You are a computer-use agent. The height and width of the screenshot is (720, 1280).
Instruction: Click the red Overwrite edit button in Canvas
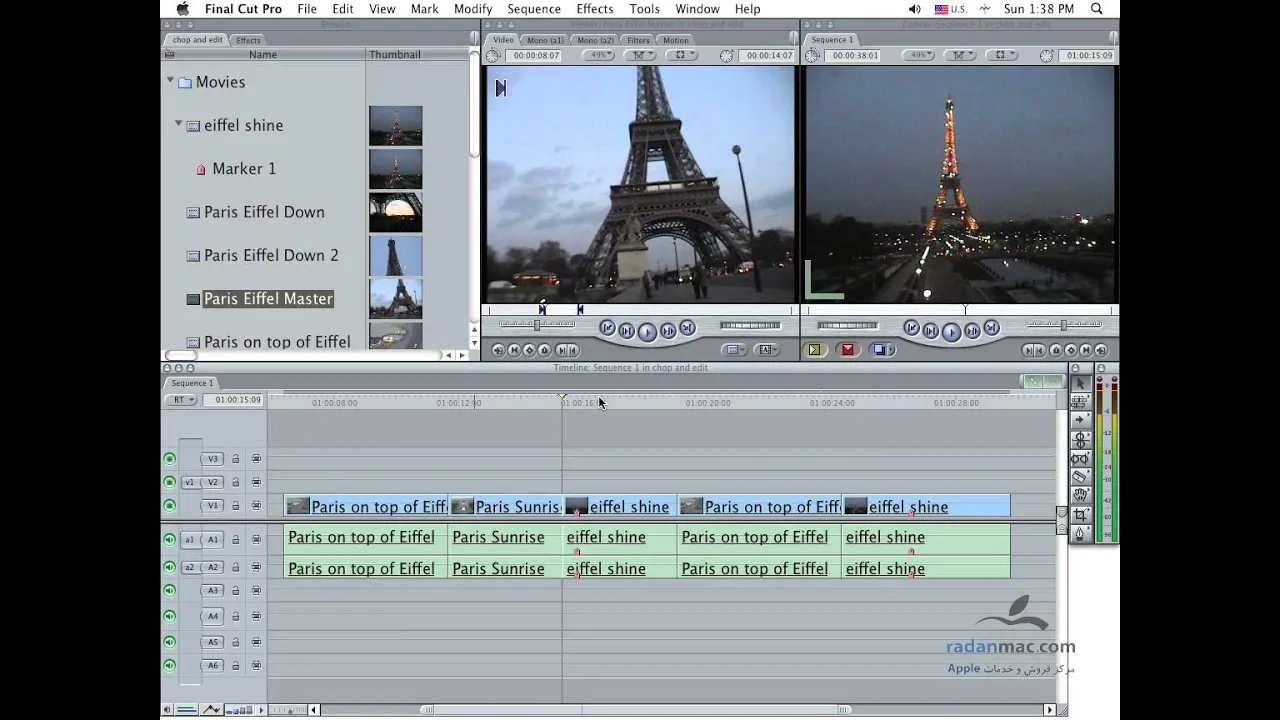click(x=848, y=350)
